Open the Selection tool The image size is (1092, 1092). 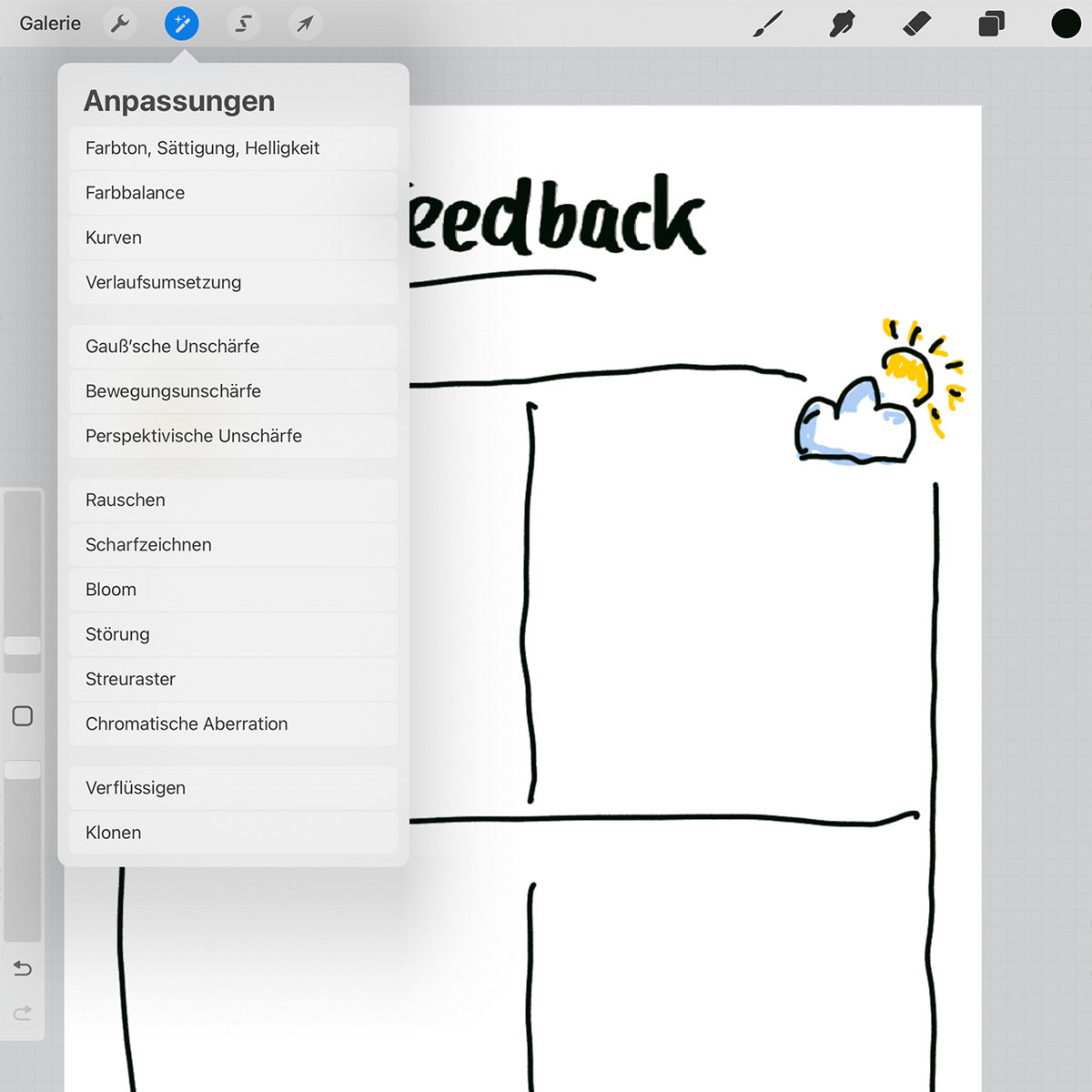(243, 24)
